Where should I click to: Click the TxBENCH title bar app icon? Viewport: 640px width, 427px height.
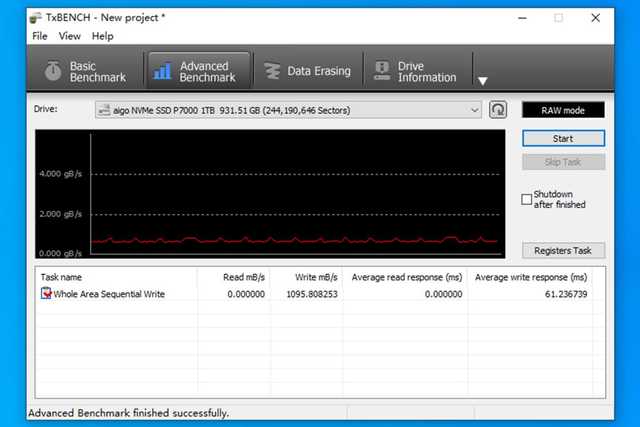(36, 18)
